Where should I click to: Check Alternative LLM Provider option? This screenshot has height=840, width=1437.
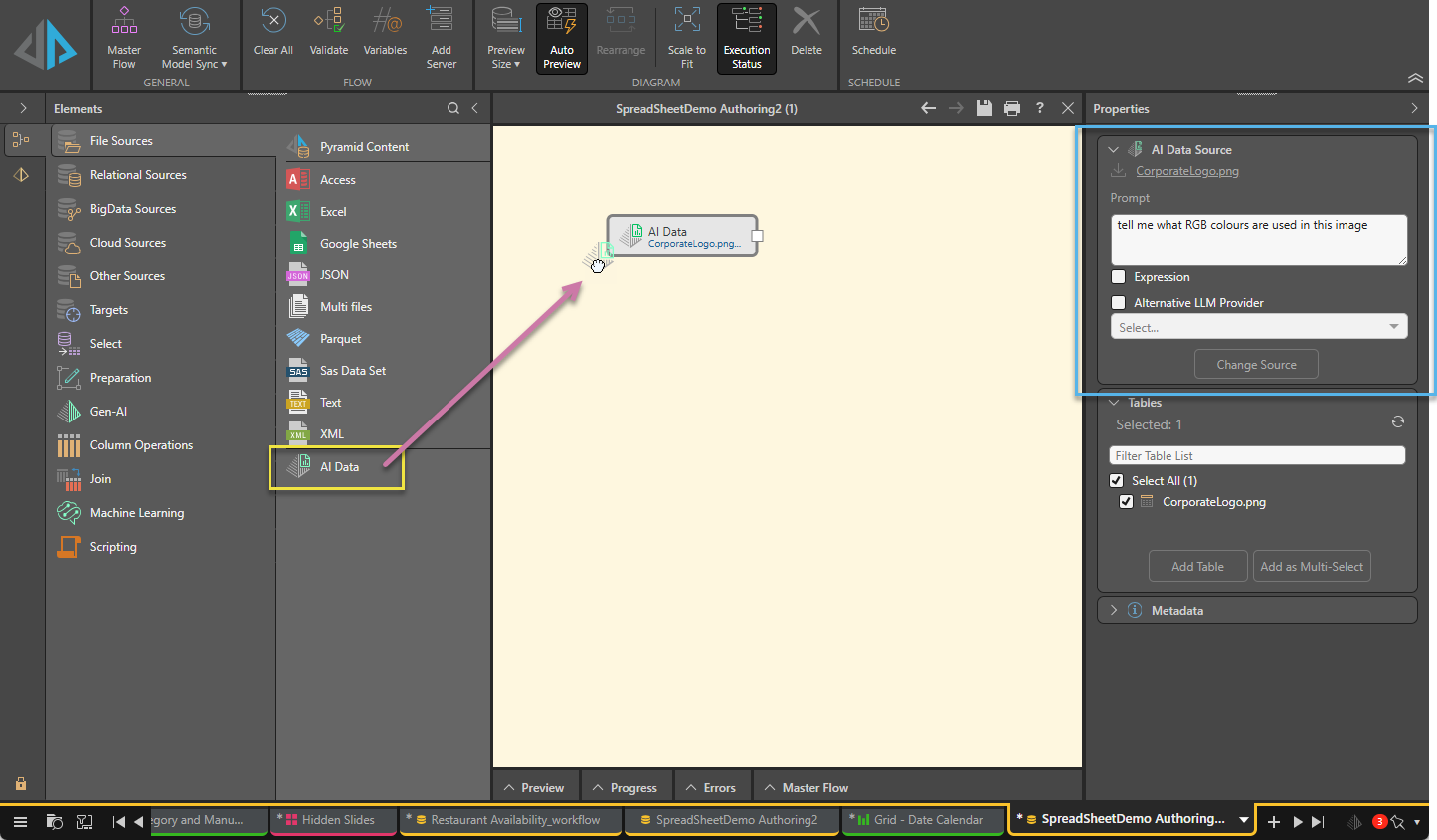pyautogui.click(x=1119, y=303)
